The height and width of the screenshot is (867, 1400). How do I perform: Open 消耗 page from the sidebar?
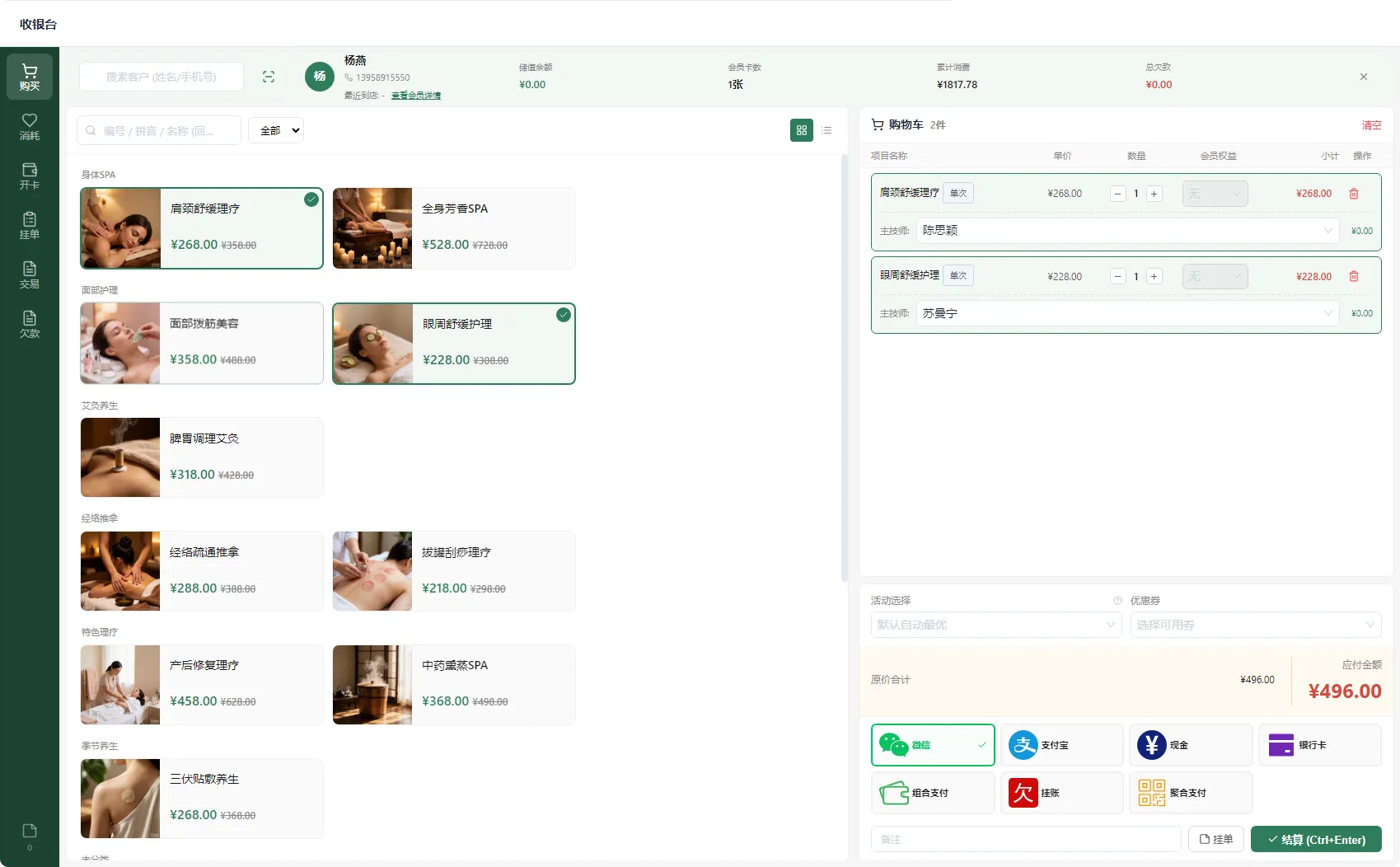click(30, 126)
